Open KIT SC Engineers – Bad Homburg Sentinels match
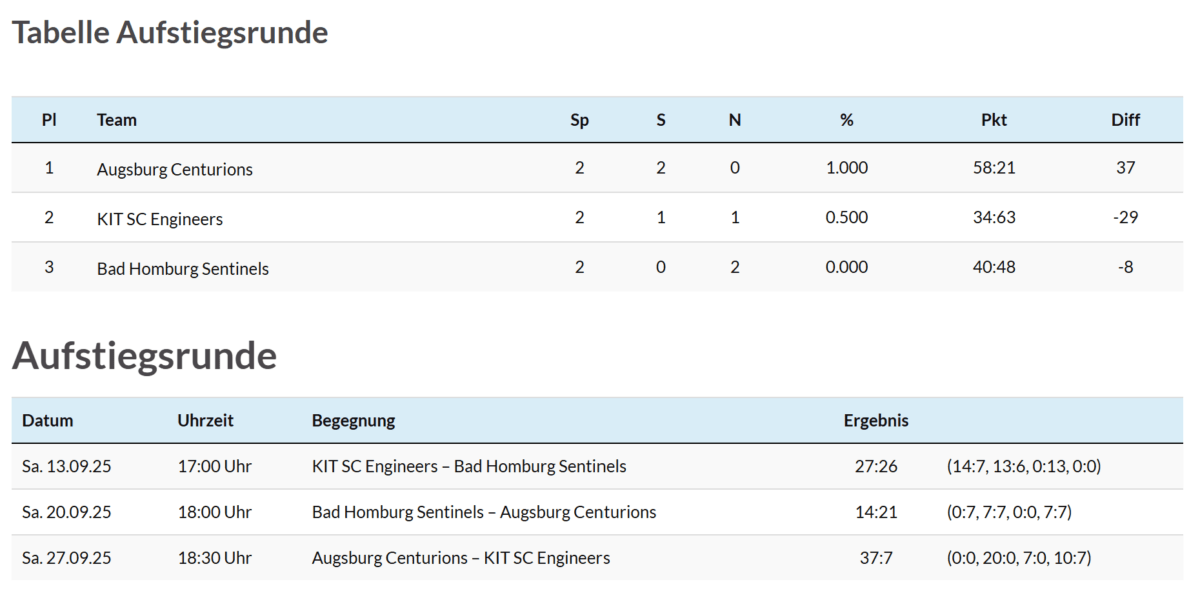This screenshot has height=600, width=1200. coord(469,466)
